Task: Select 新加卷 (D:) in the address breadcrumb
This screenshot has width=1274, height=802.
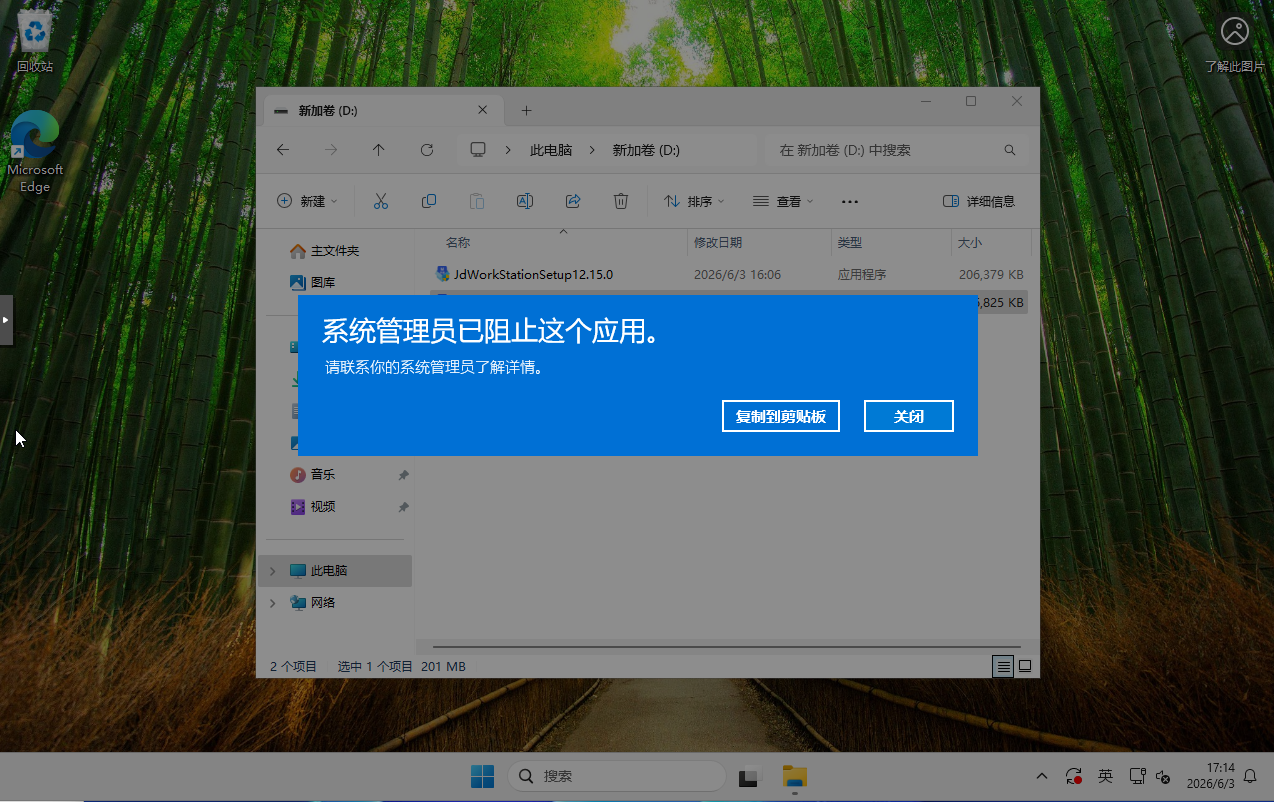Action: point(646,150)
